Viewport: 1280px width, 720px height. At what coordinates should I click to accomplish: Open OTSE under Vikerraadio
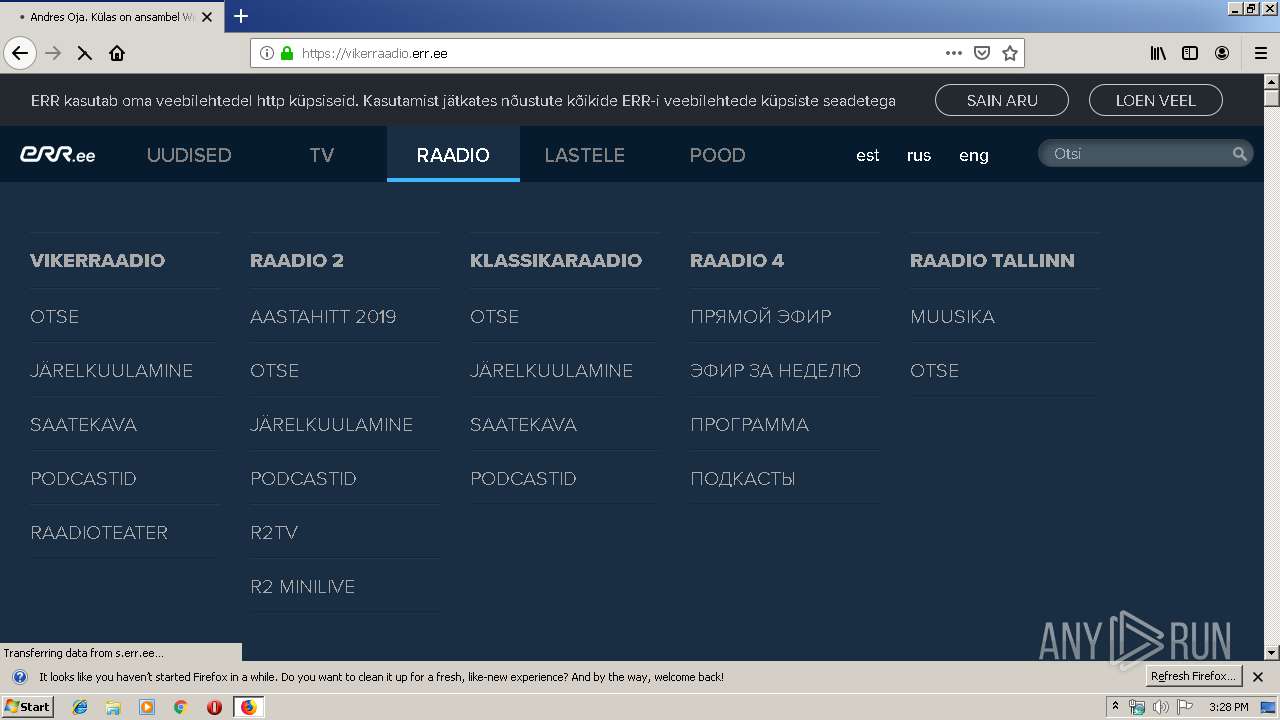point(54,316)
